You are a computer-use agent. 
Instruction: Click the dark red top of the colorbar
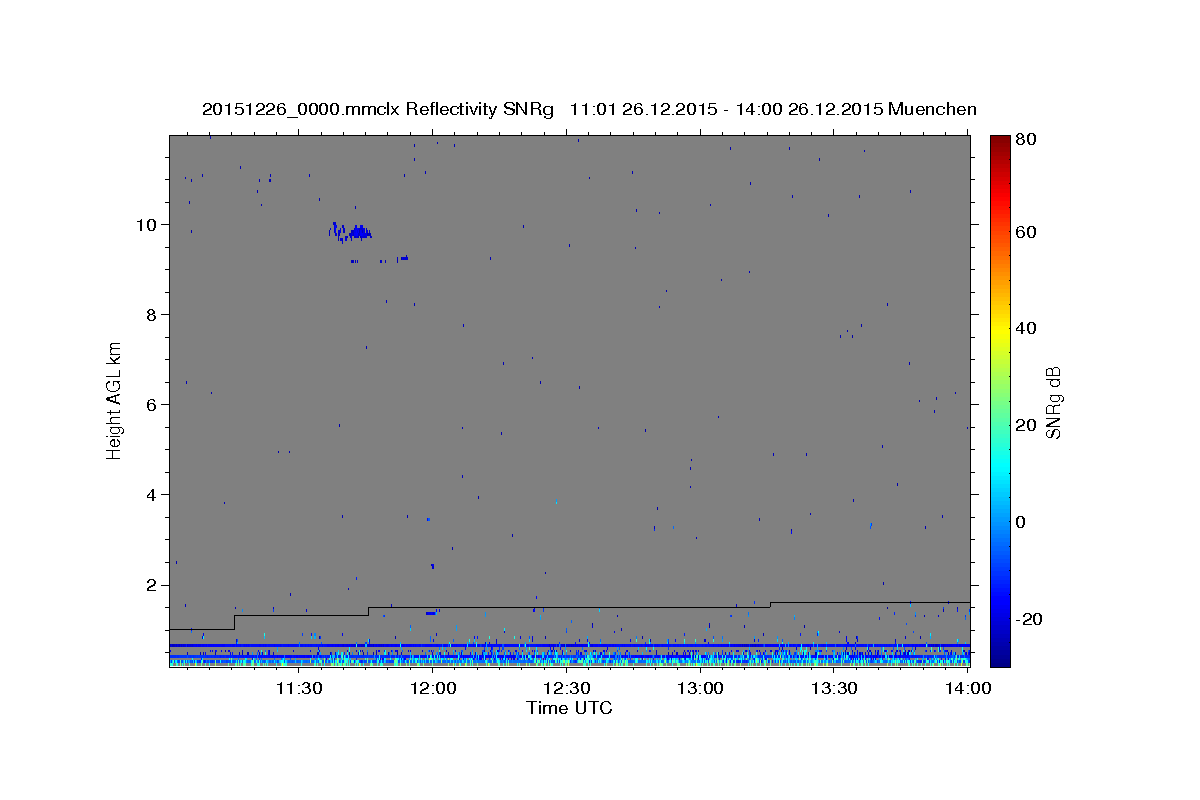pyautogui.click(x=1000, y=142)
